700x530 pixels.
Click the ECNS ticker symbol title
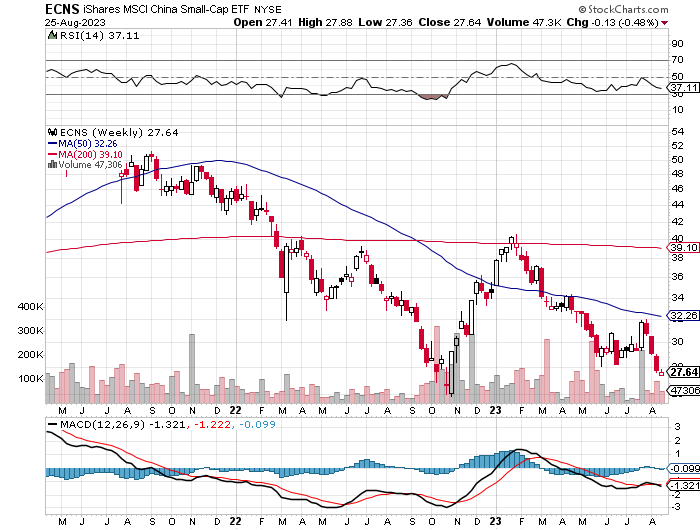click(62, 8)
